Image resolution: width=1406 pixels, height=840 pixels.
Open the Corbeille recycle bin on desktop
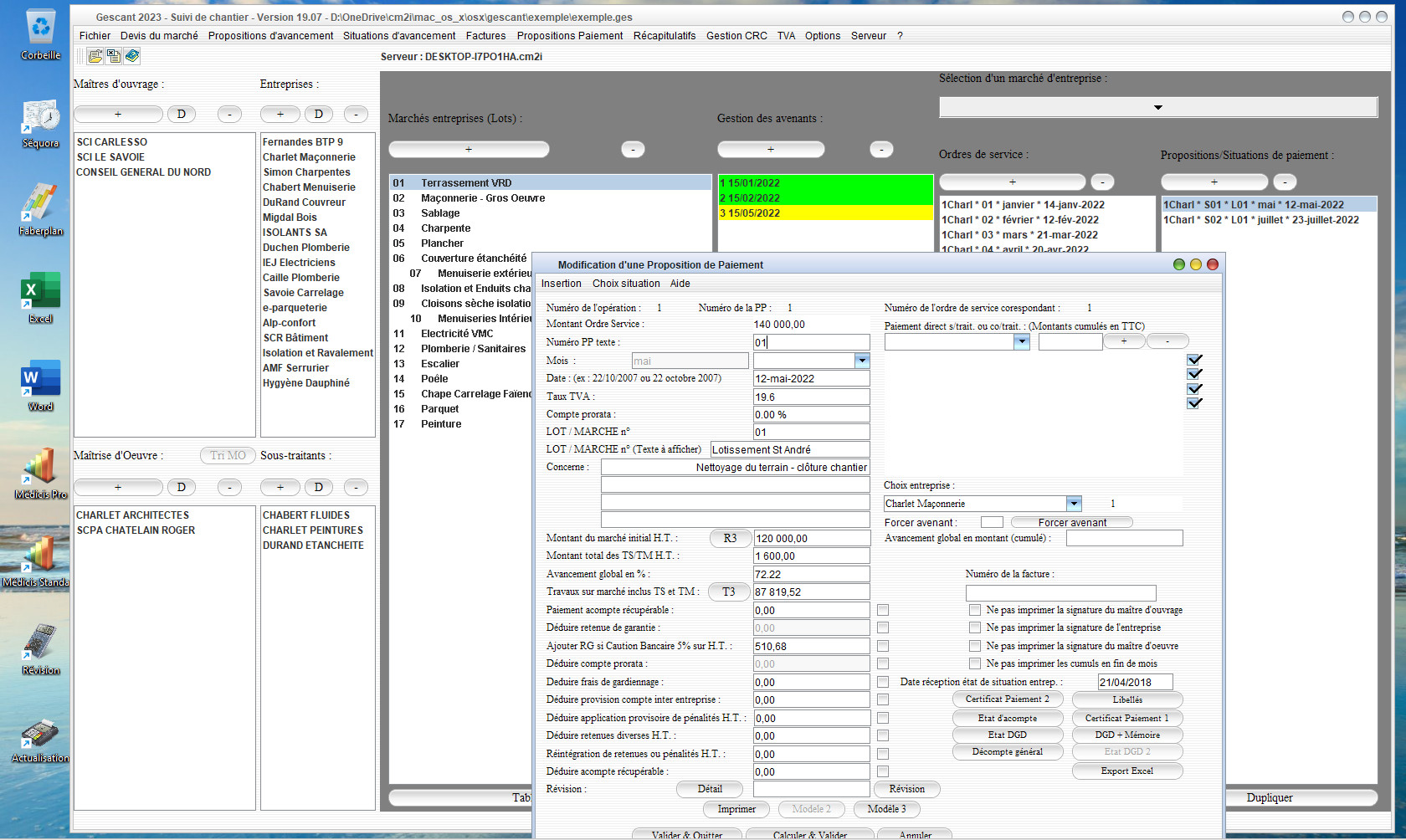[40, 35]
